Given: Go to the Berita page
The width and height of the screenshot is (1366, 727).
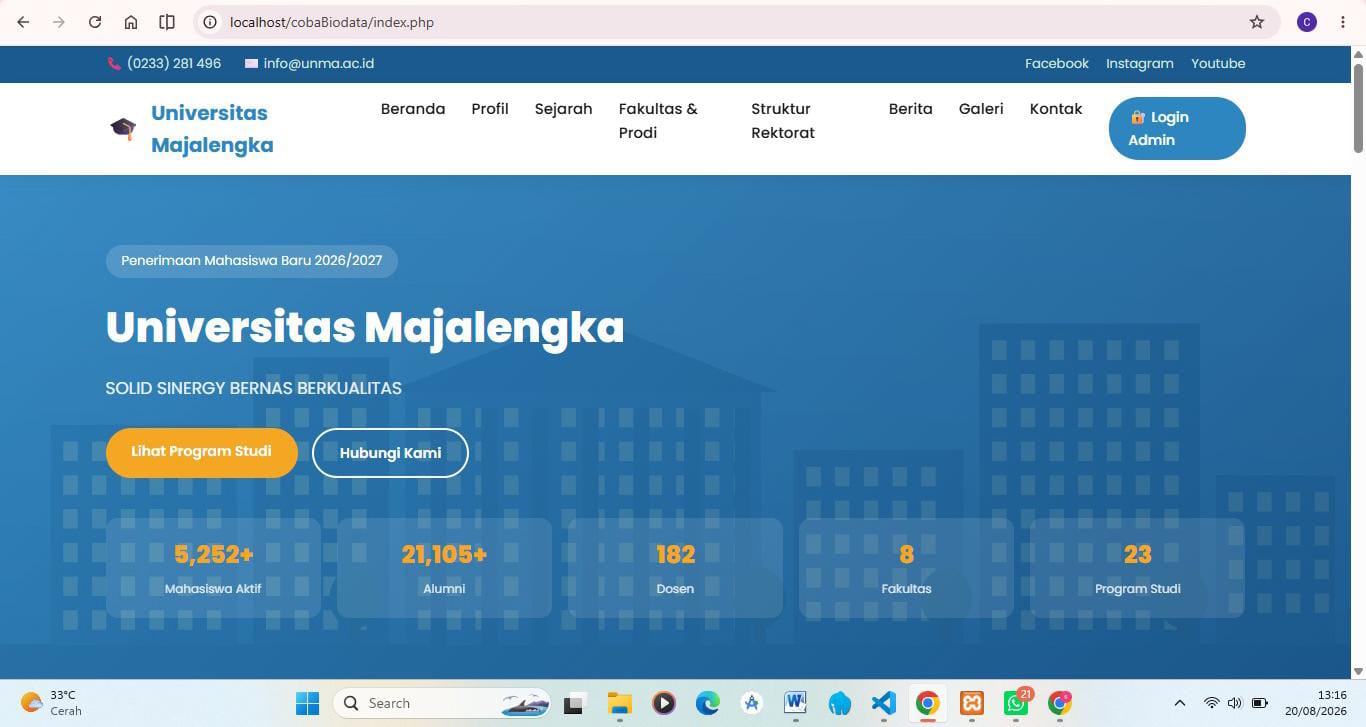Looking at the screenshot, I should click(x=910, y=109).
